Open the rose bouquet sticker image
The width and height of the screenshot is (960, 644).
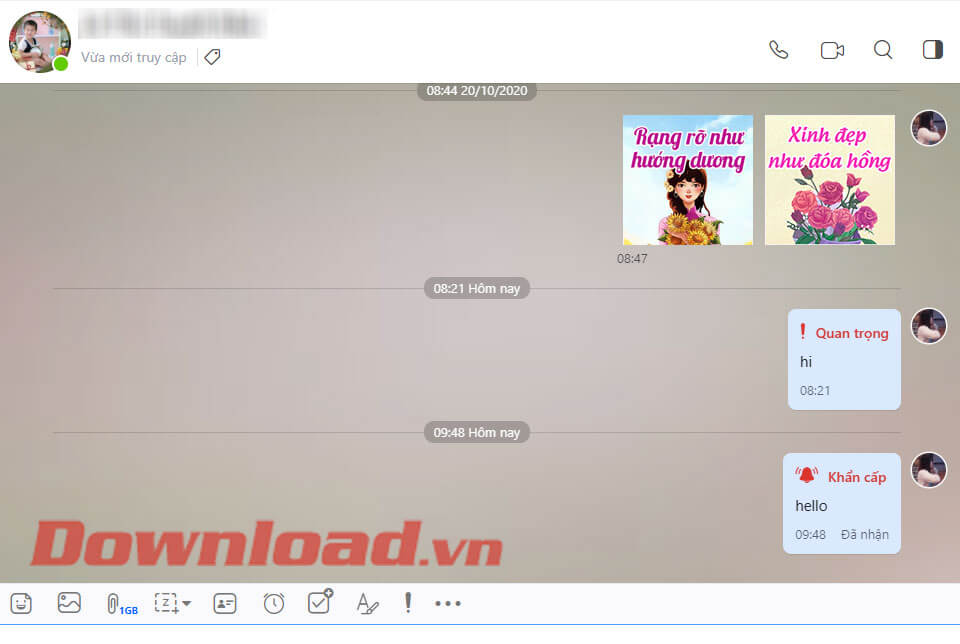pyautogui.click(x=830, y=180)
